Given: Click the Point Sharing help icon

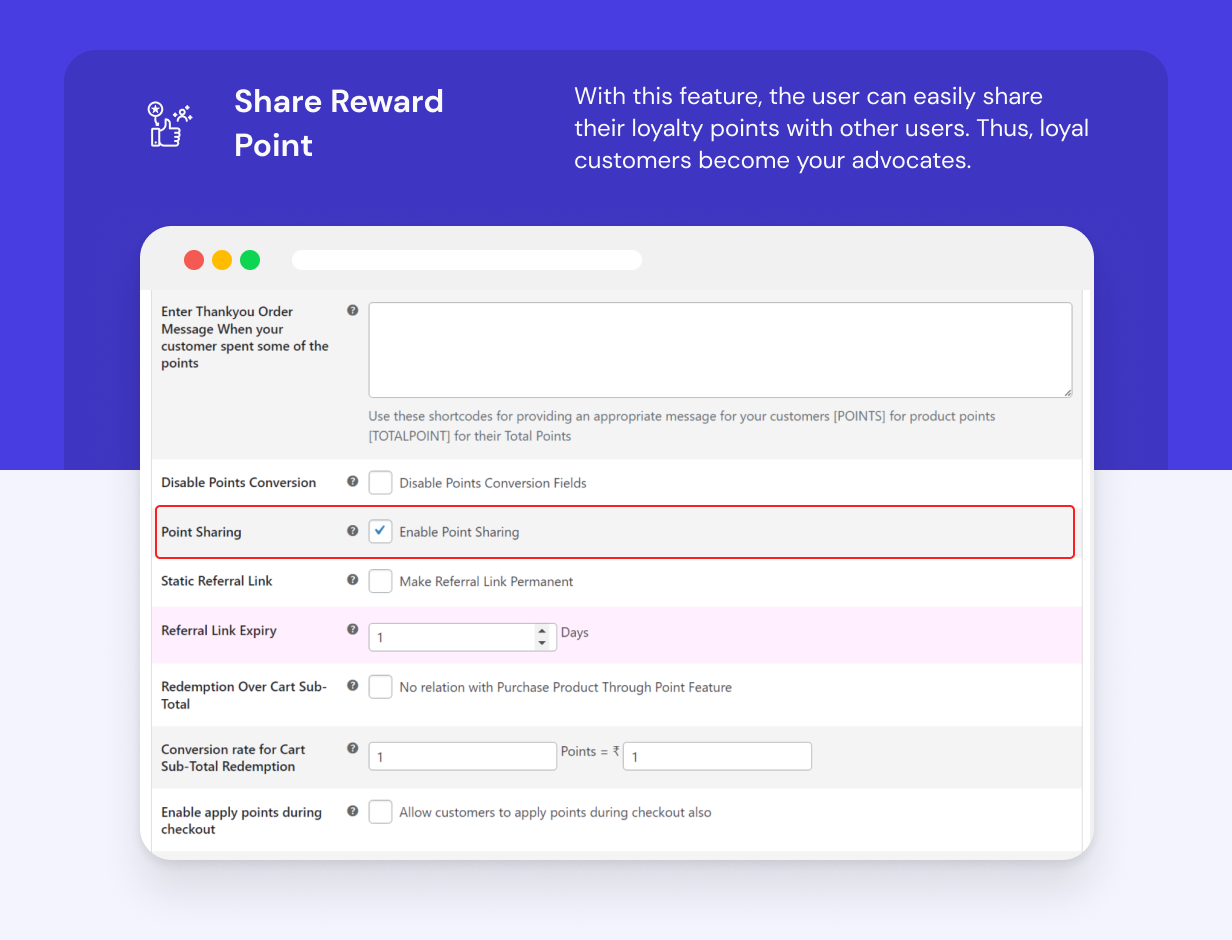Looking at the screenshot, I should pyautogui.click(x=352, y=531).
